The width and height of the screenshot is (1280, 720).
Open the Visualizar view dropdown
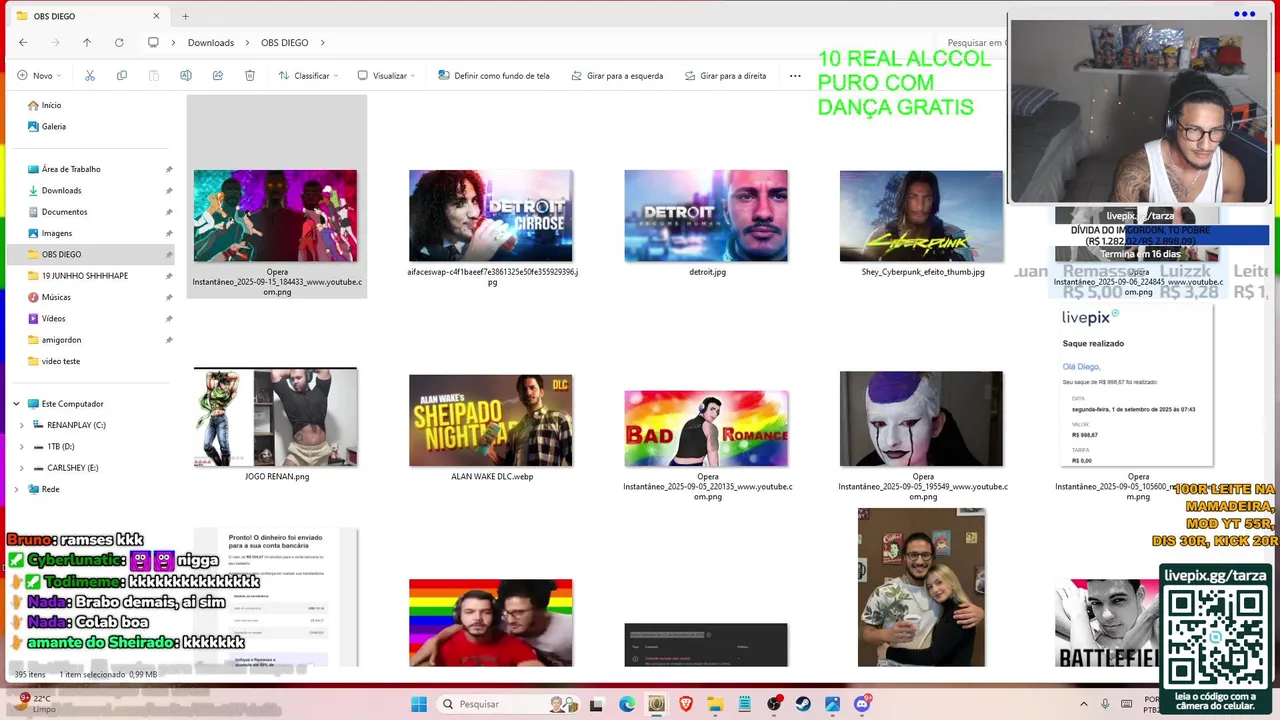387,75
